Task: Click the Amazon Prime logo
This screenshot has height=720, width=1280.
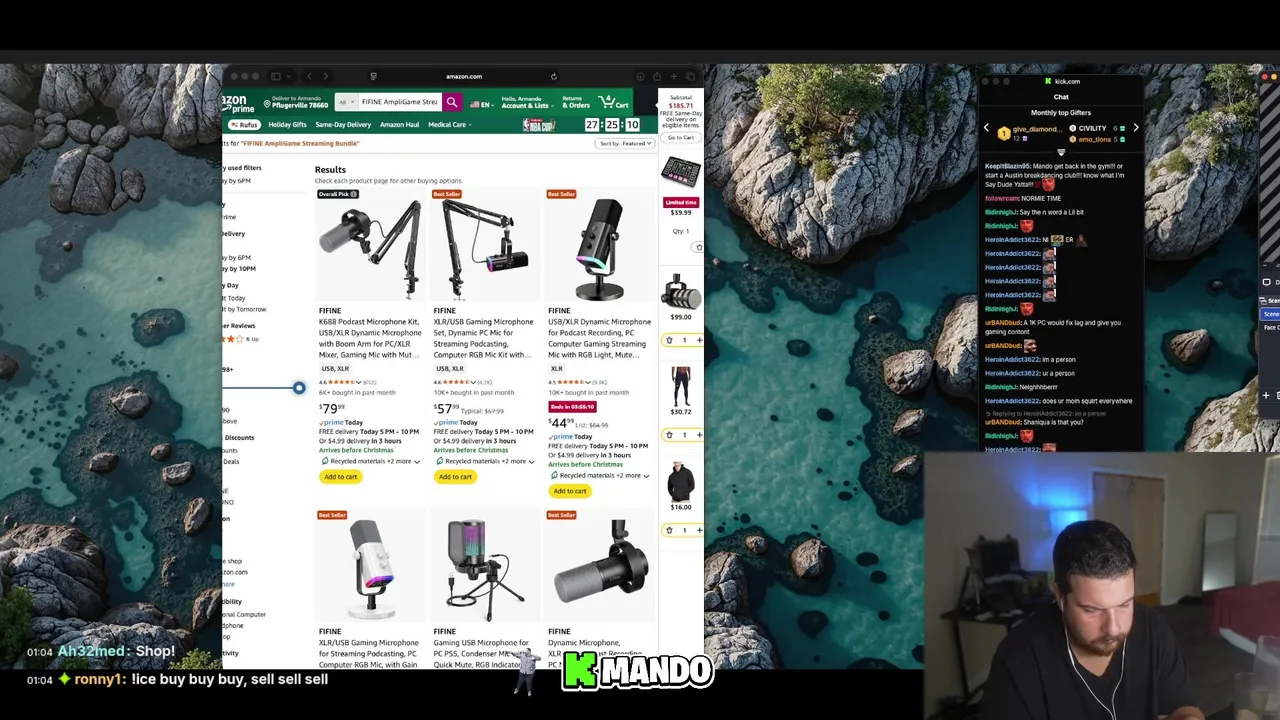Action: (x=236, y=103)
